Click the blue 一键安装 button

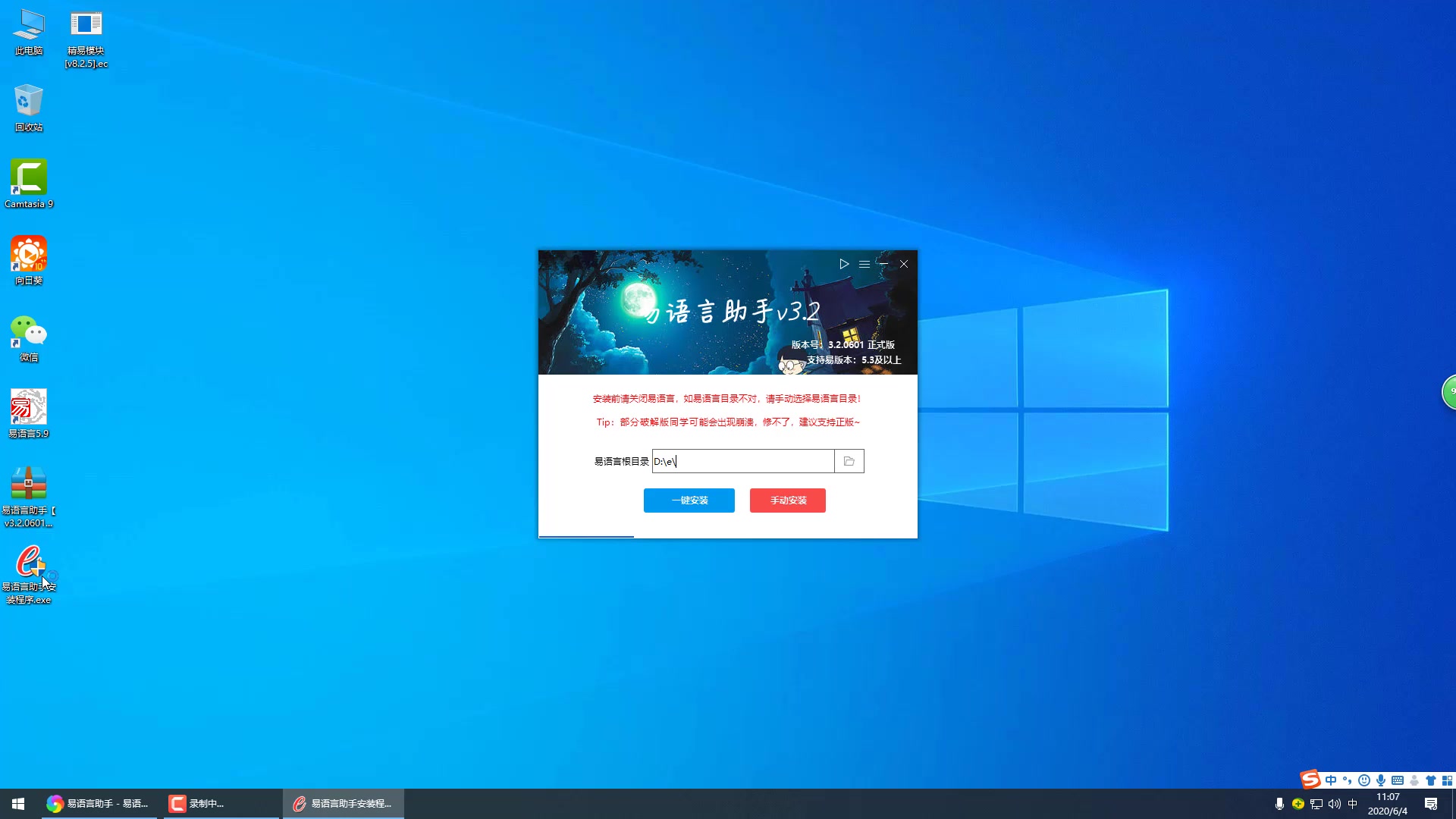click(x=689, y=500)
